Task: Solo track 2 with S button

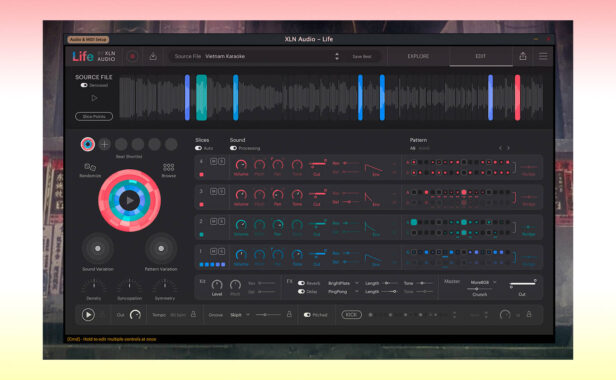Action: tap(221, 222)
